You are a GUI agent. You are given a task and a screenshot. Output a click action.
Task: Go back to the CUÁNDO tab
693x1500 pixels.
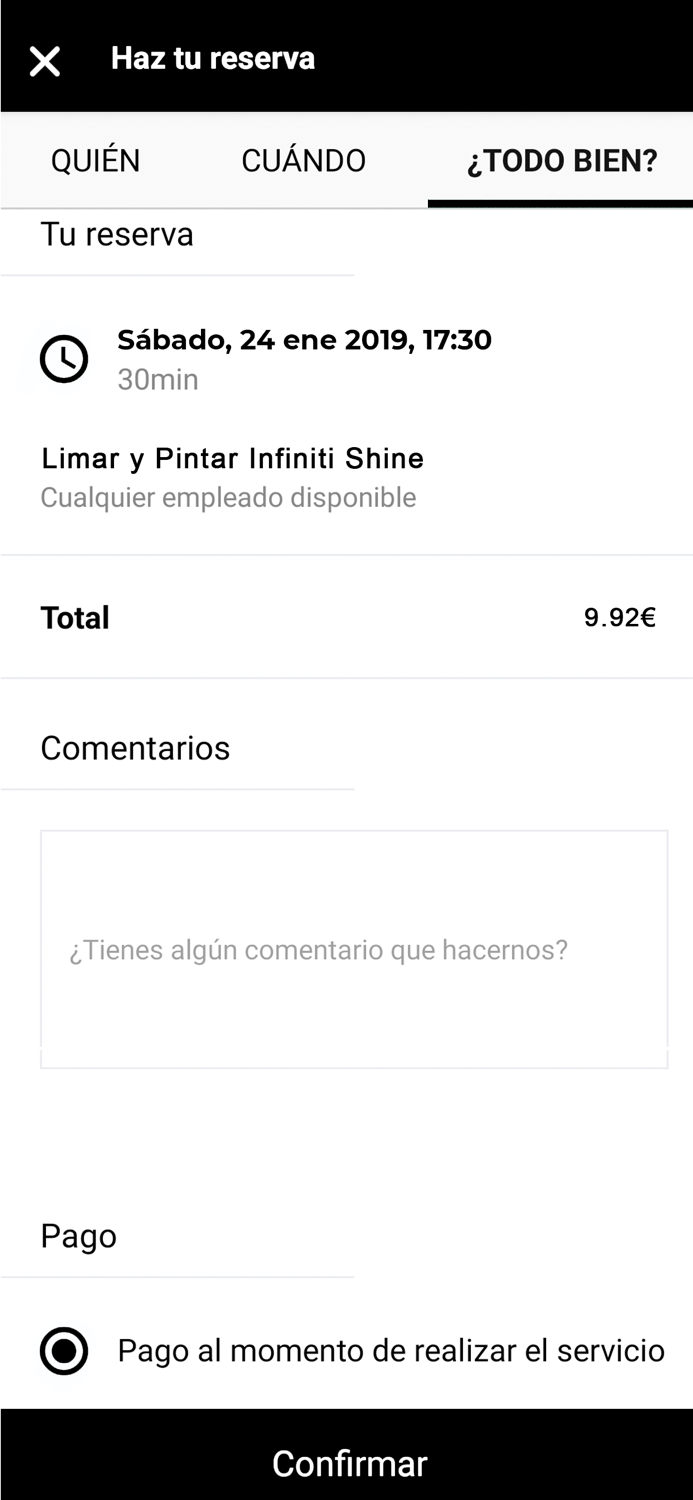(304, 161)
